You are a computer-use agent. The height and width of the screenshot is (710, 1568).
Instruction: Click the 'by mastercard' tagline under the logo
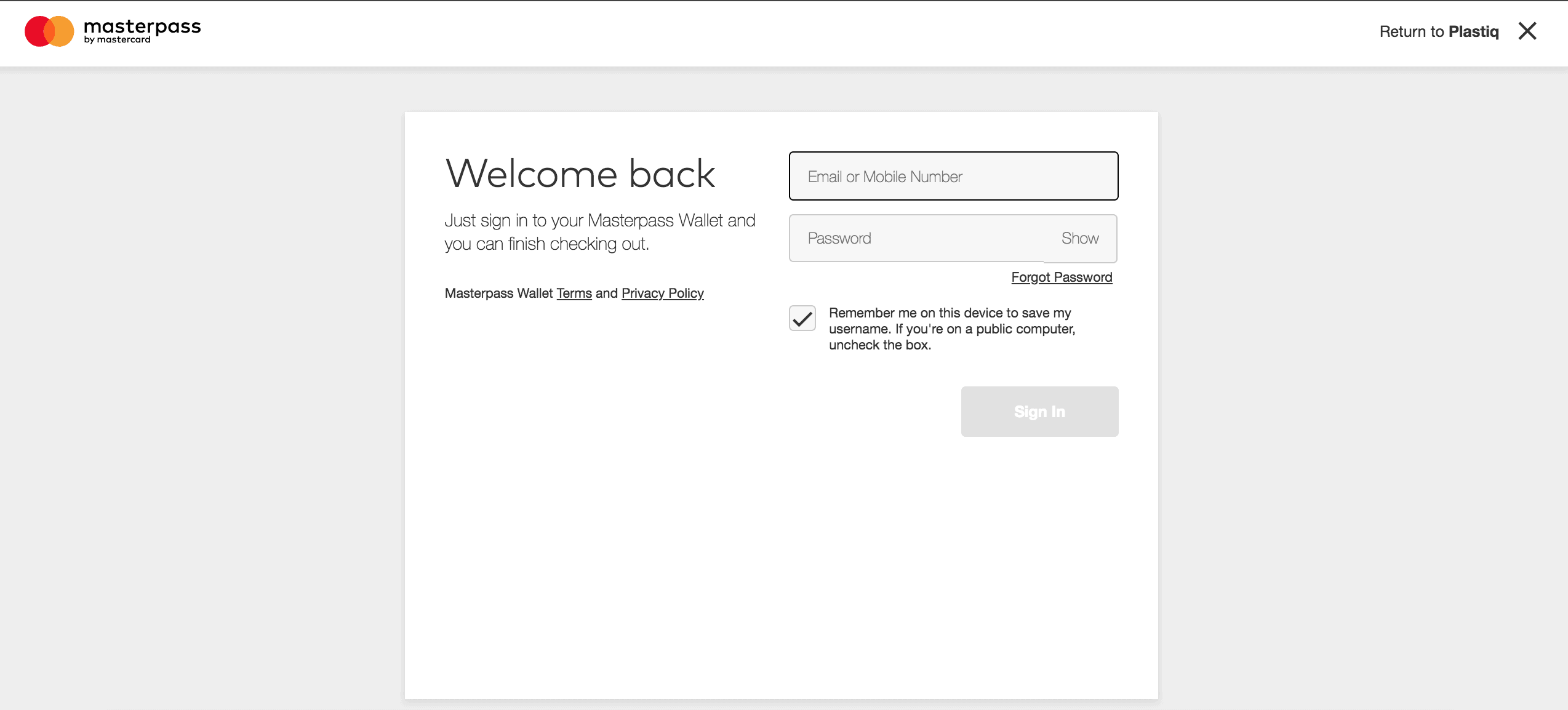click(117, 40)
